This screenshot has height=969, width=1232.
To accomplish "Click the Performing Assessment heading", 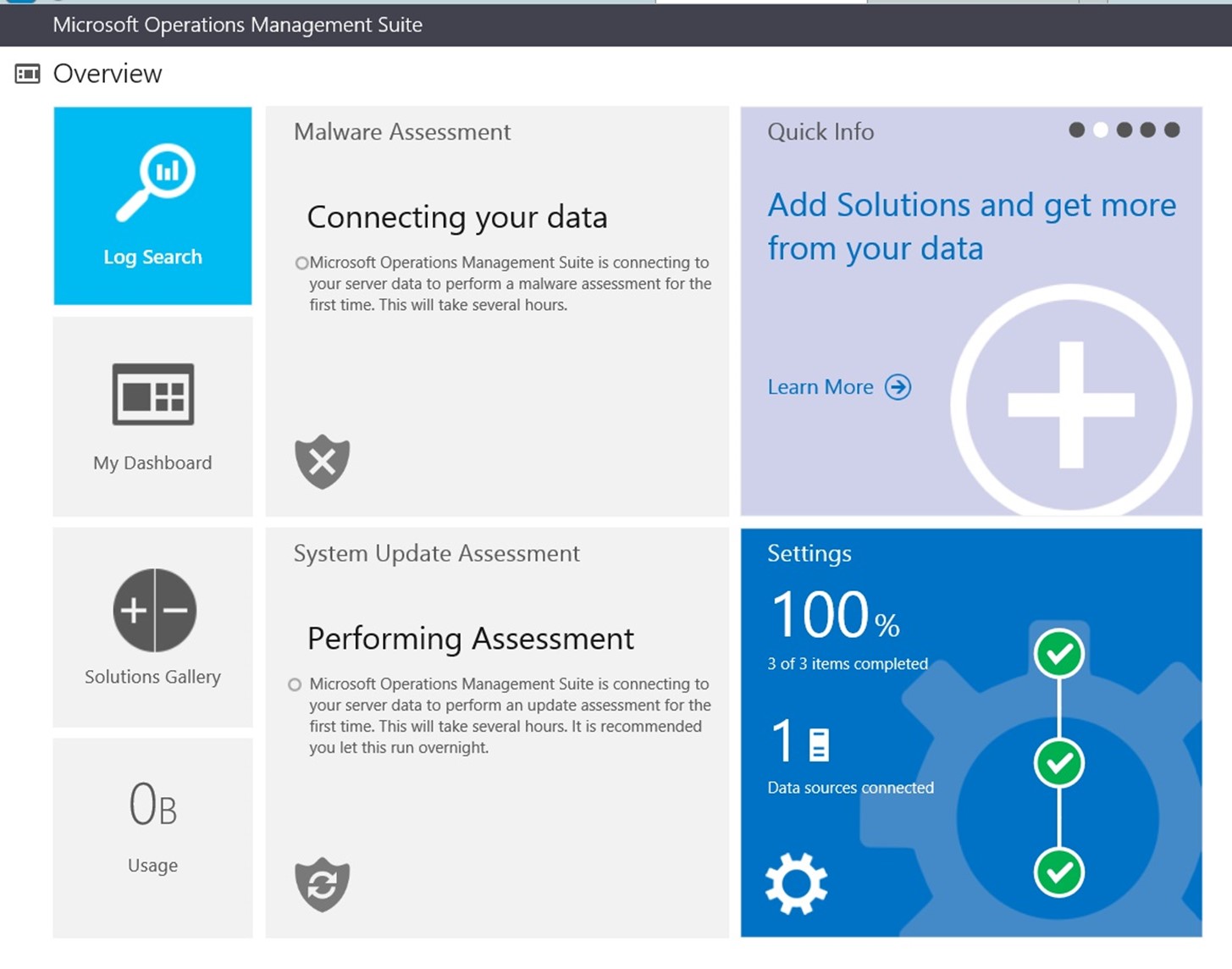I will 471,639.
